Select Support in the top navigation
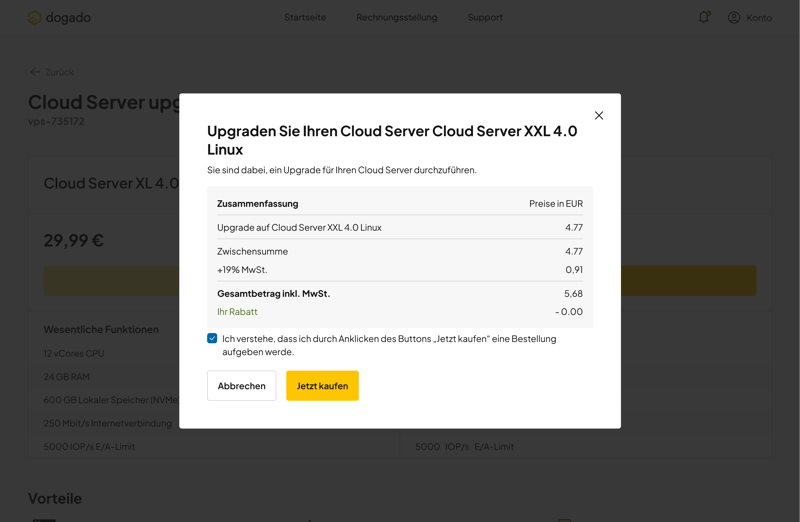 [485, 17]
